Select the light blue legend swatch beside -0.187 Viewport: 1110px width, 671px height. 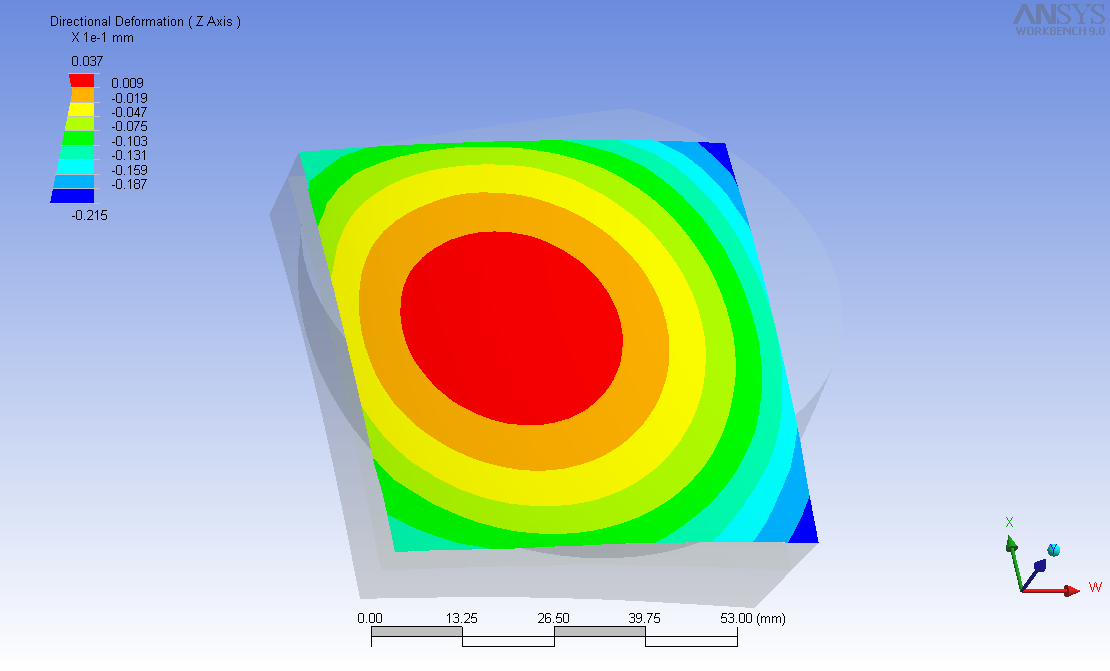(74, 181)
